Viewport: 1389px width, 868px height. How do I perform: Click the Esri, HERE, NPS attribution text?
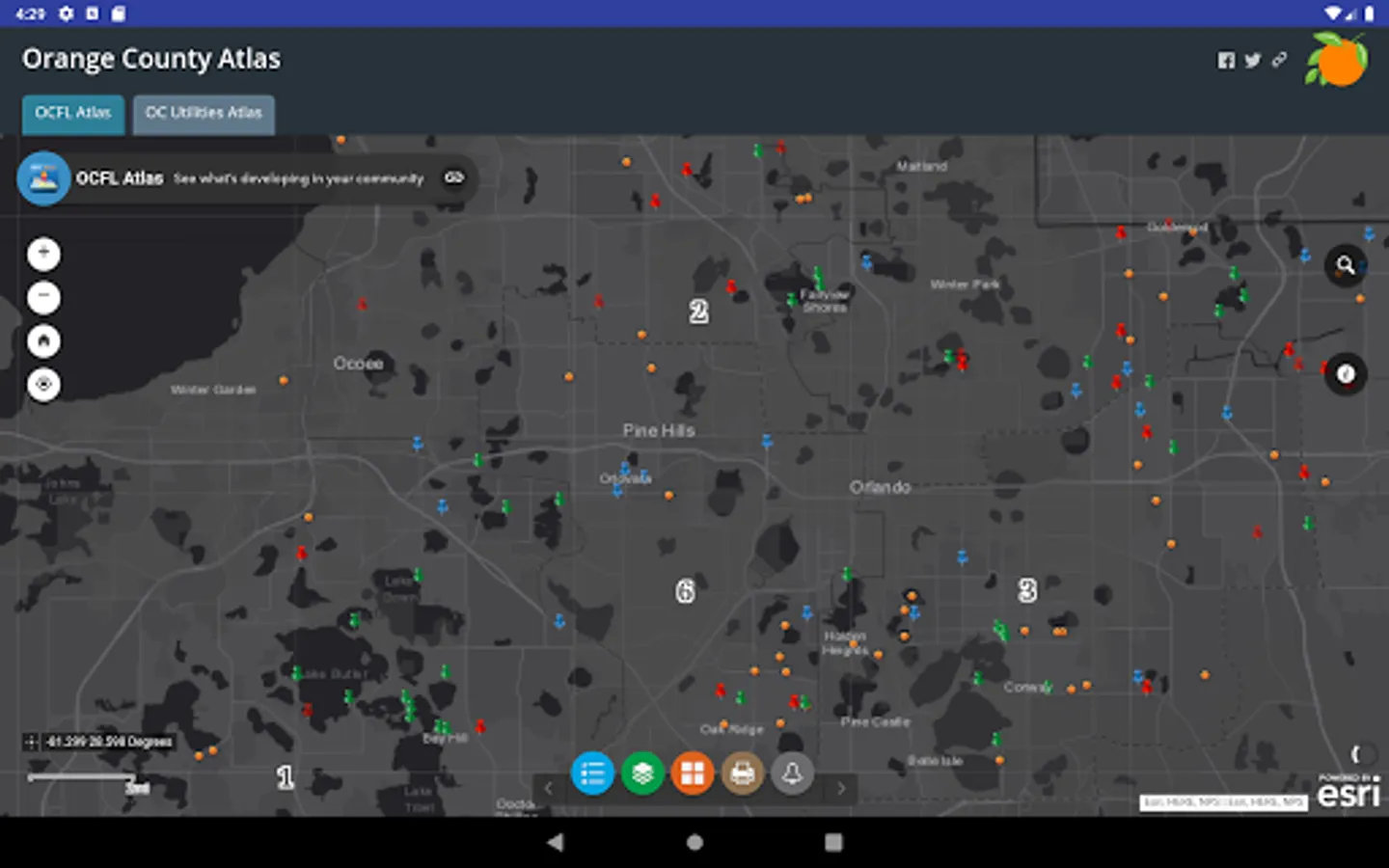point(1223,801)
